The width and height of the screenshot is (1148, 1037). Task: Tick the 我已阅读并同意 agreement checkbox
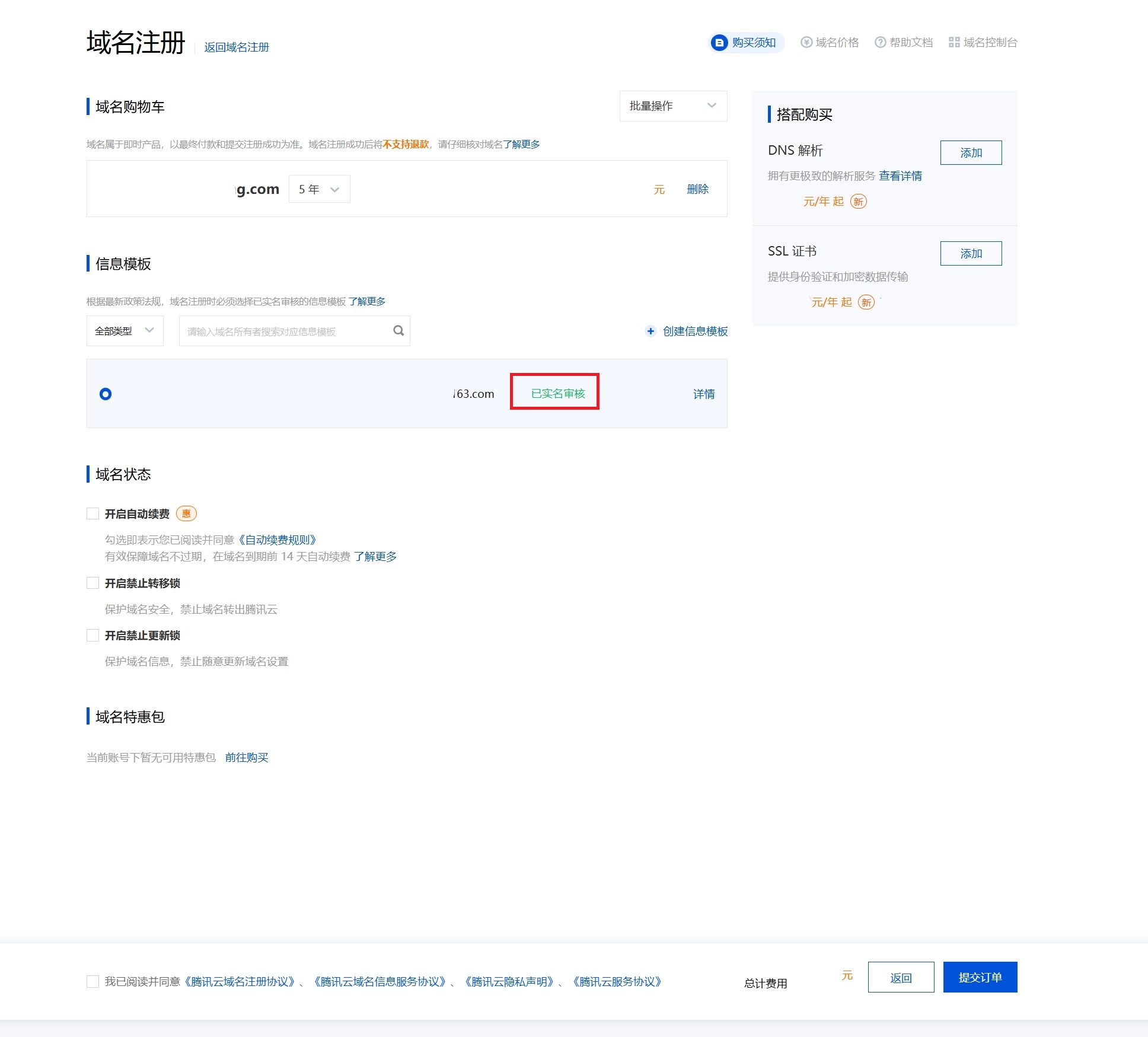click(93, 981)
